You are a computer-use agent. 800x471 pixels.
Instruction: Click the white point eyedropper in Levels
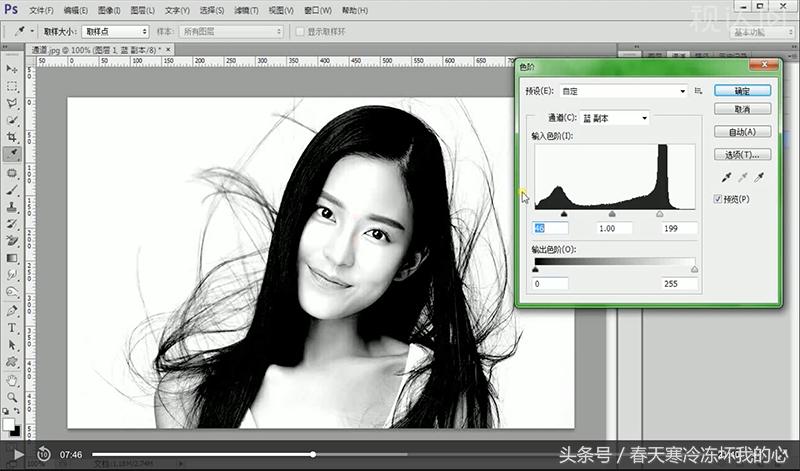click(759, 177)
